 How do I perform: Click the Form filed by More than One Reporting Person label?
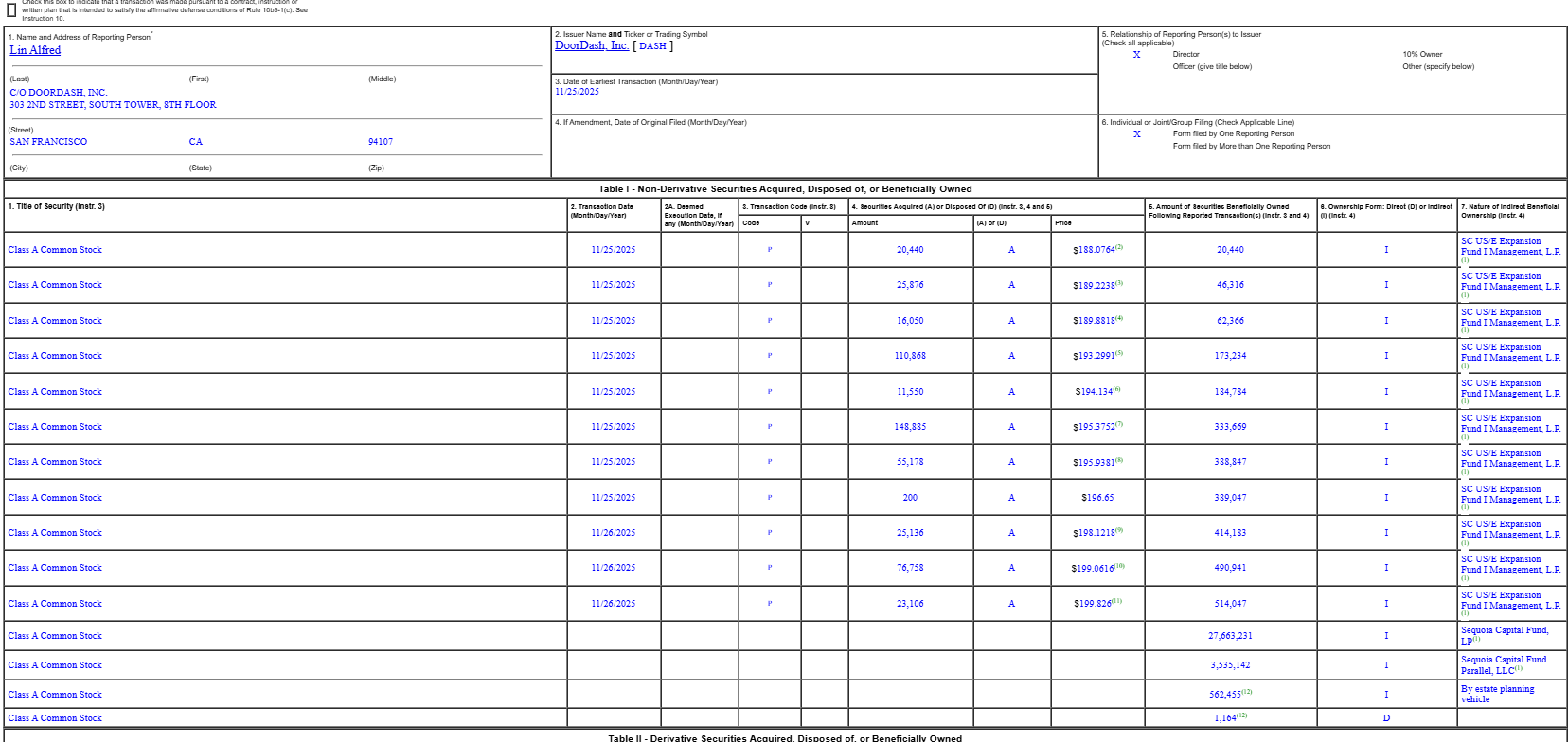[1252, 146]
